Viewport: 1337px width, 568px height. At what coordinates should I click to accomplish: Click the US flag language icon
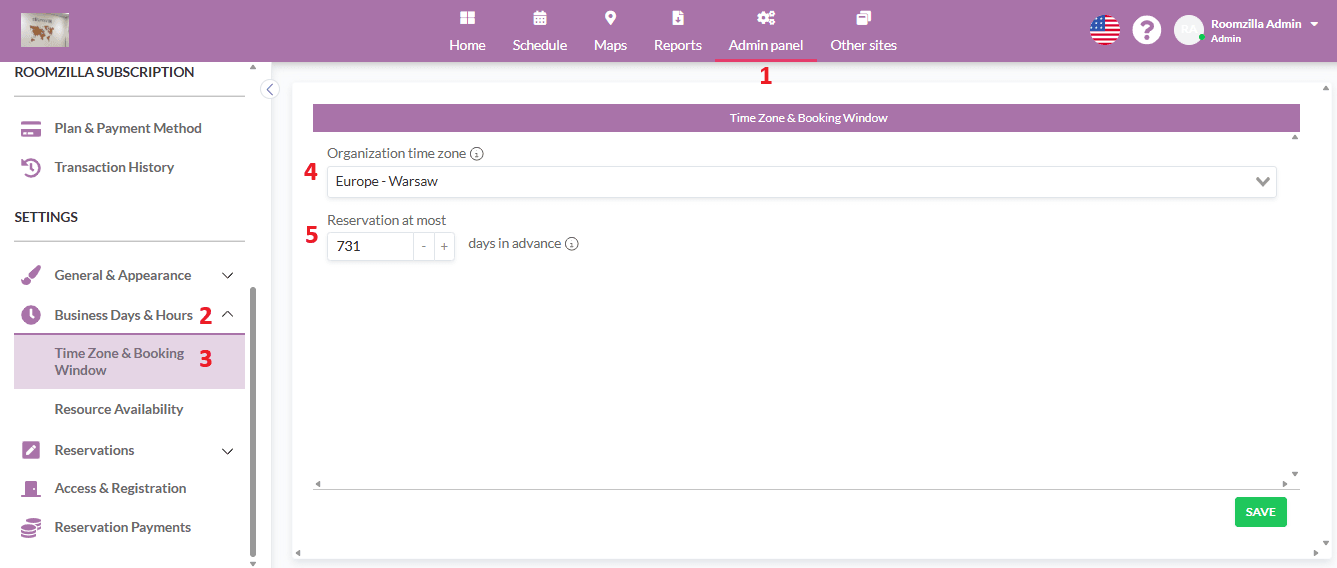coord(1104,30)
